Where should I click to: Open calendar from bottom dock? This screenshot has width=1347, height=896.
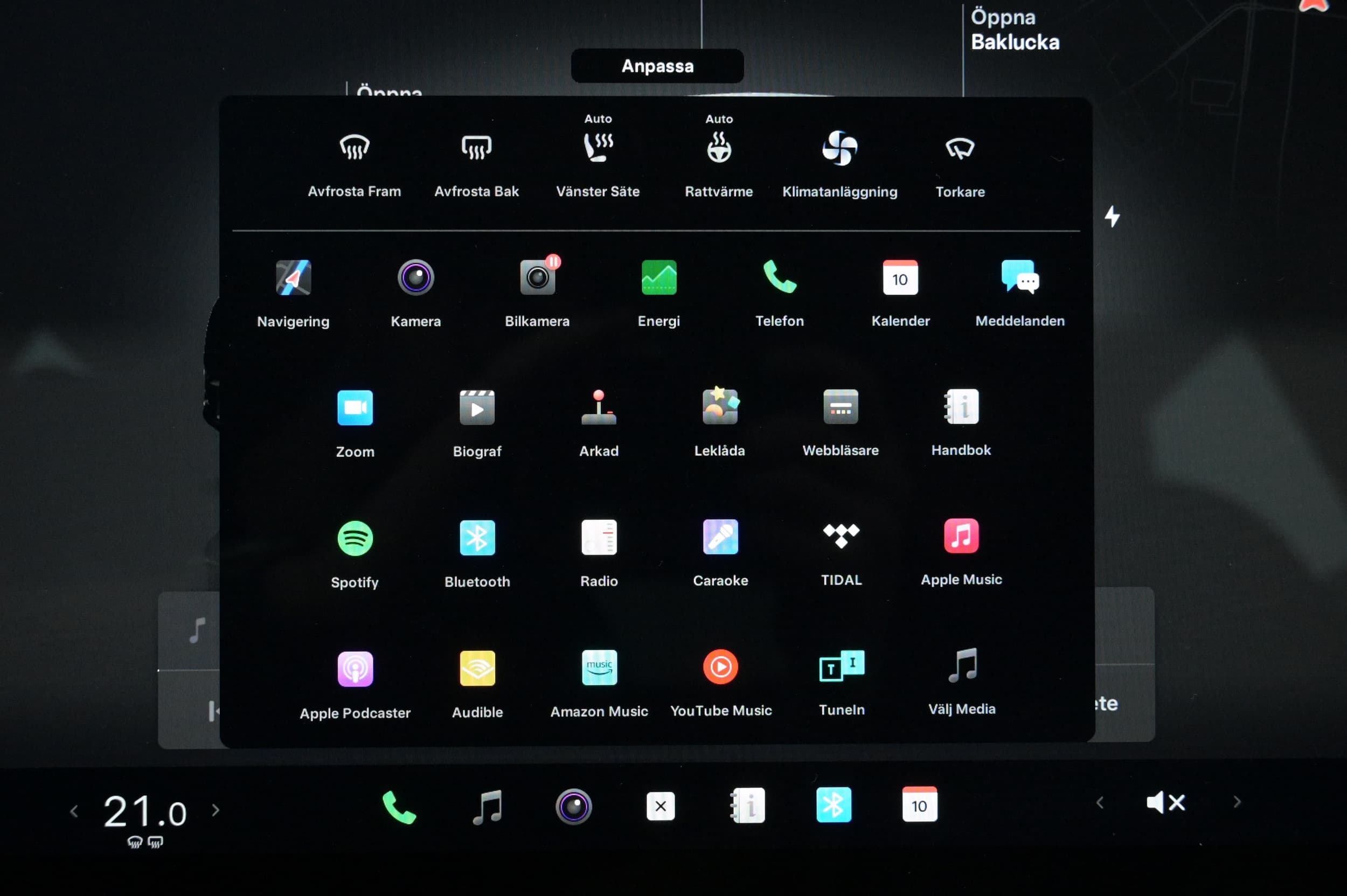919,804
